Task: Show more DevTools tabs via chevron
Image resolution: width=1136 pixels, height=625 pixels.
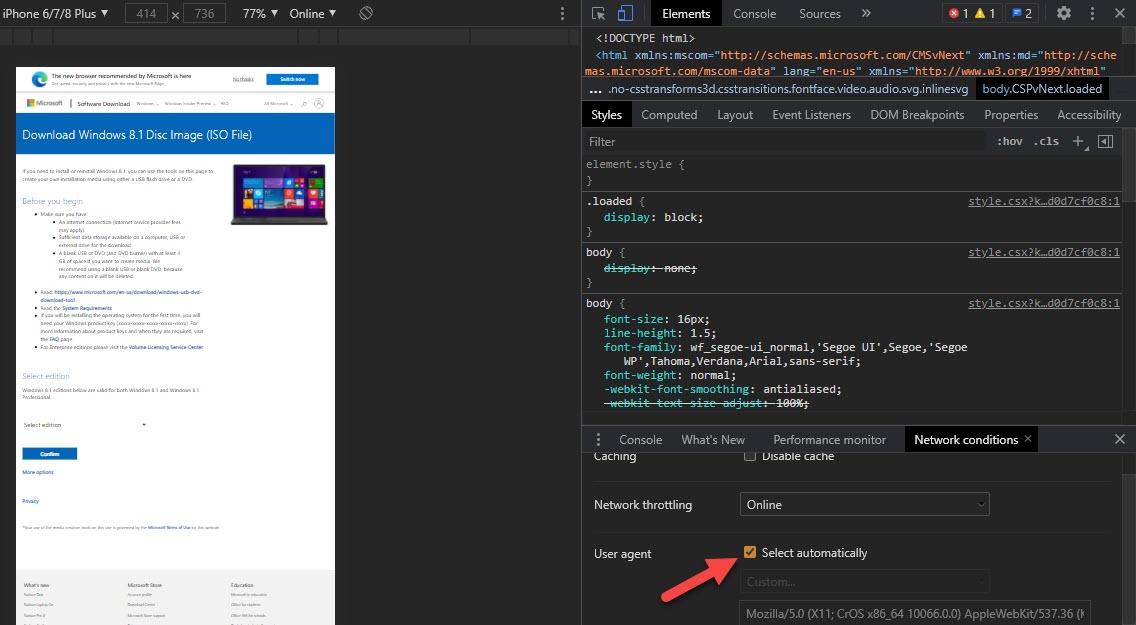Action: [866, 14]
